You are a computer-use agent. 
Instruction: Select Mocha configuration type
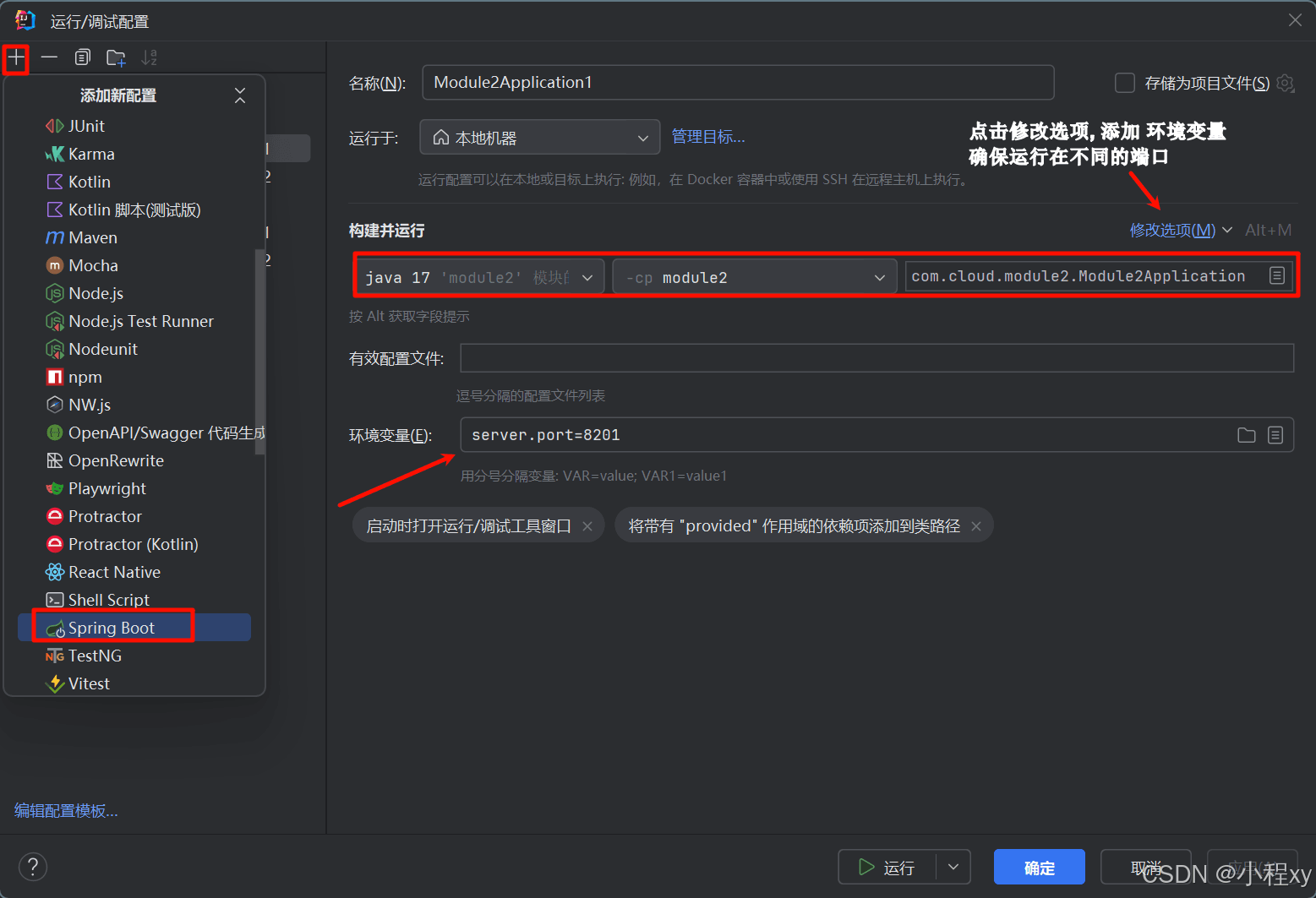135,265
